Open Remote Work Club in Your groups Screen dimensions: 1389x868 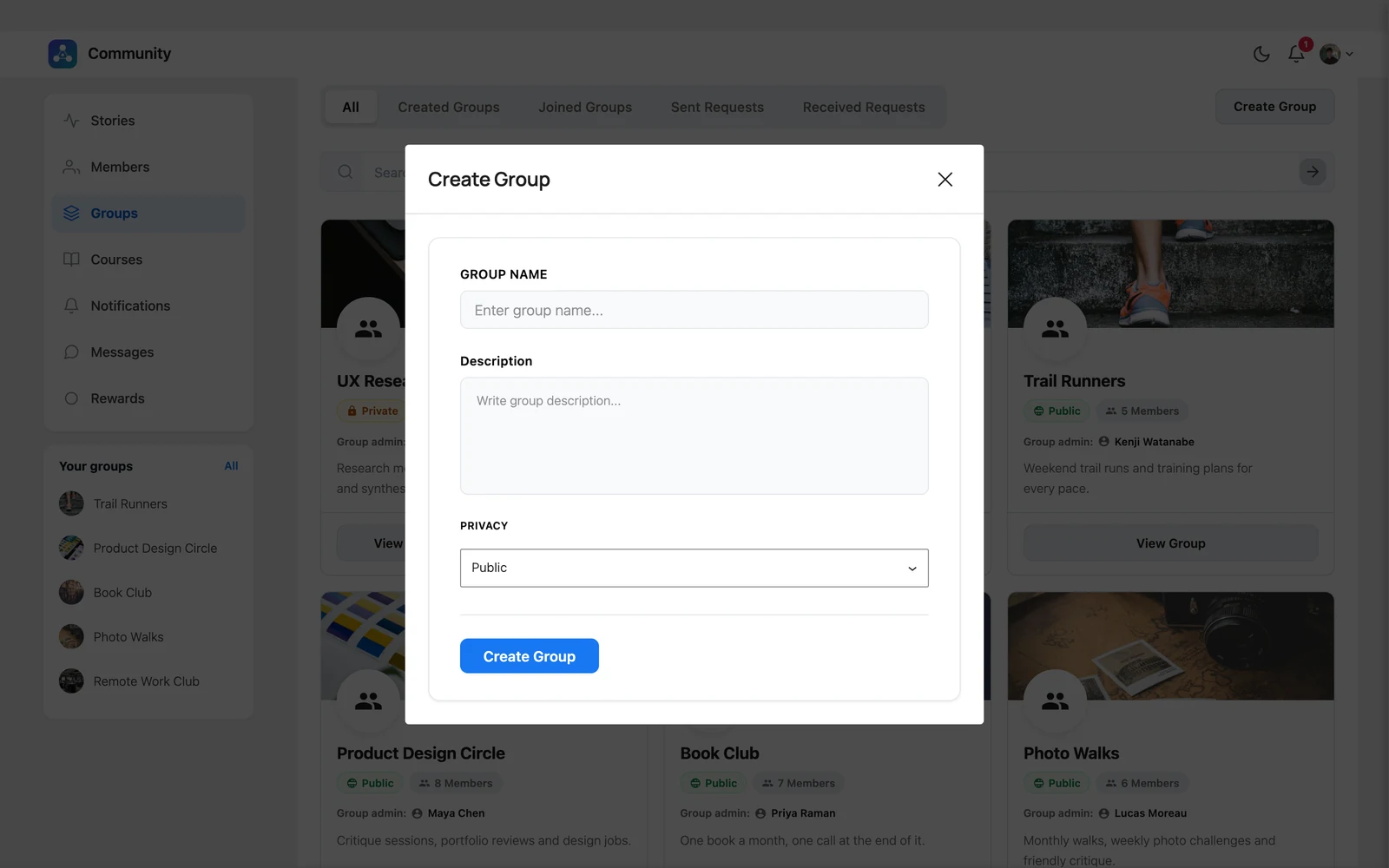(x=148, y=681)
